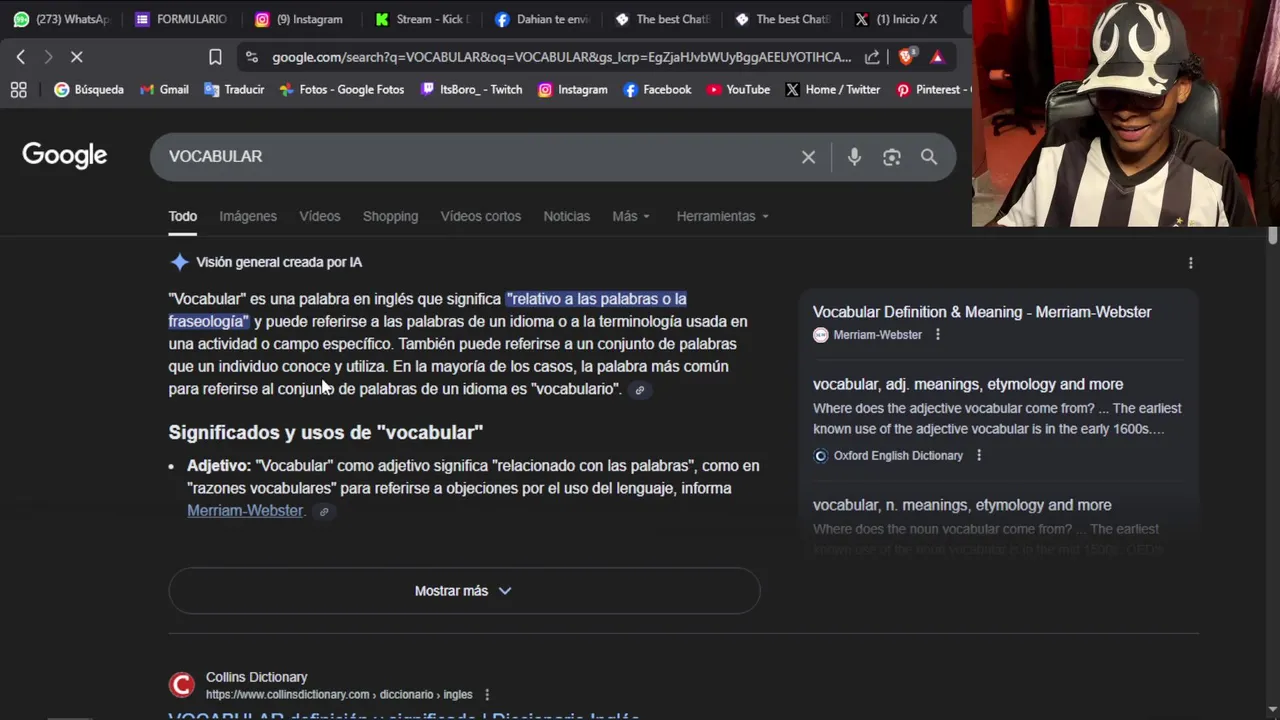
Task: Go back with the browser back arrow
Action: (21, 57)
